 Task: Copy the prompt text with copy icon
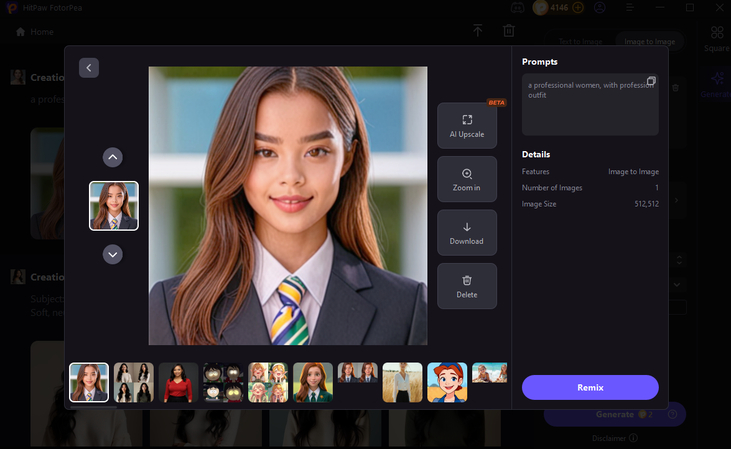(650, 81)
